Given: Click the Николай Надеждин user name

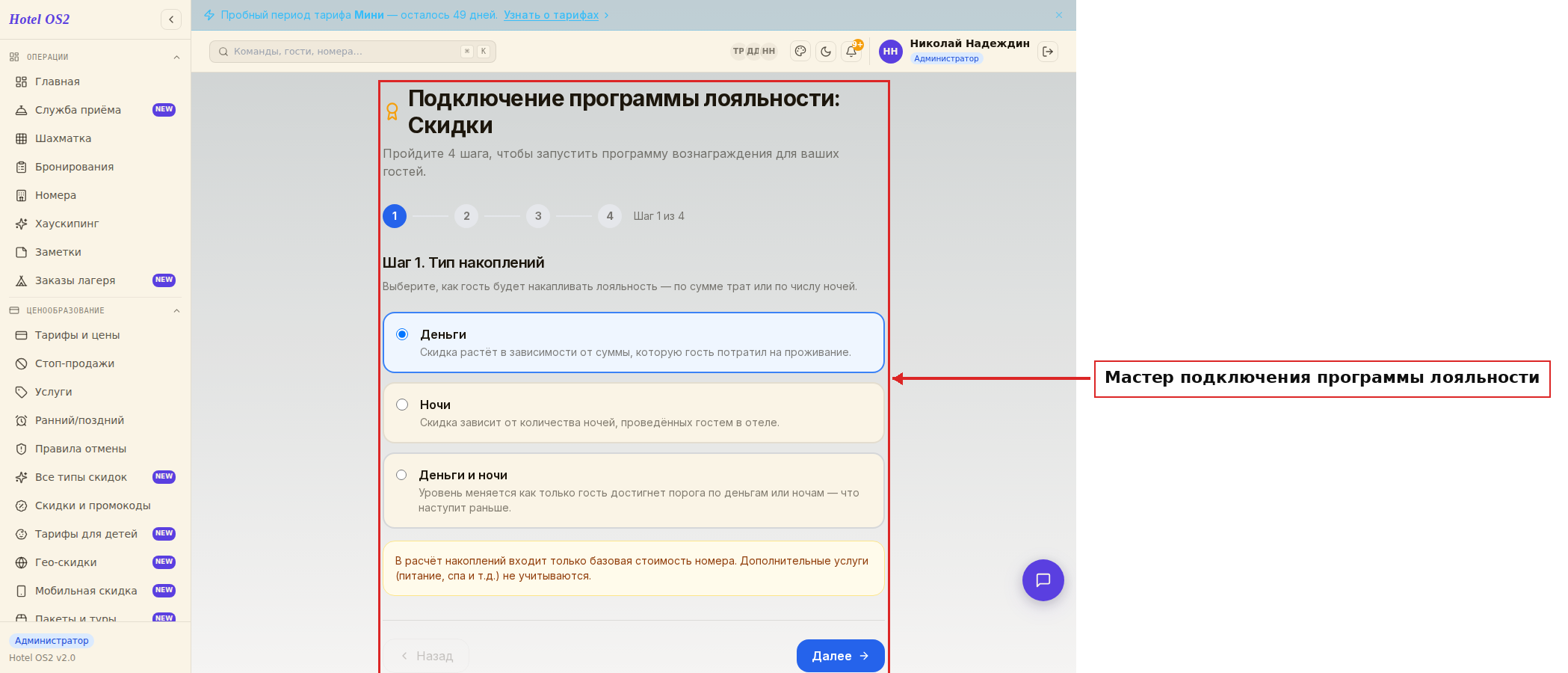Looking at the screenshot, I should coord(969,43).
